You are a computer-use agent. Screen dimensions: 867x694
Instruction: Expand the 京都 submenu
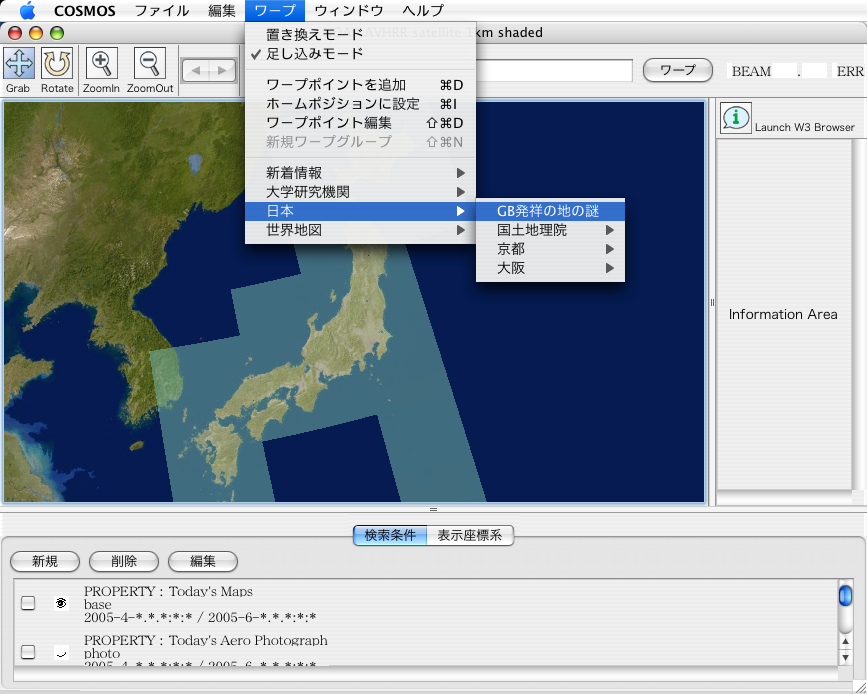click(x=550, y=249)
